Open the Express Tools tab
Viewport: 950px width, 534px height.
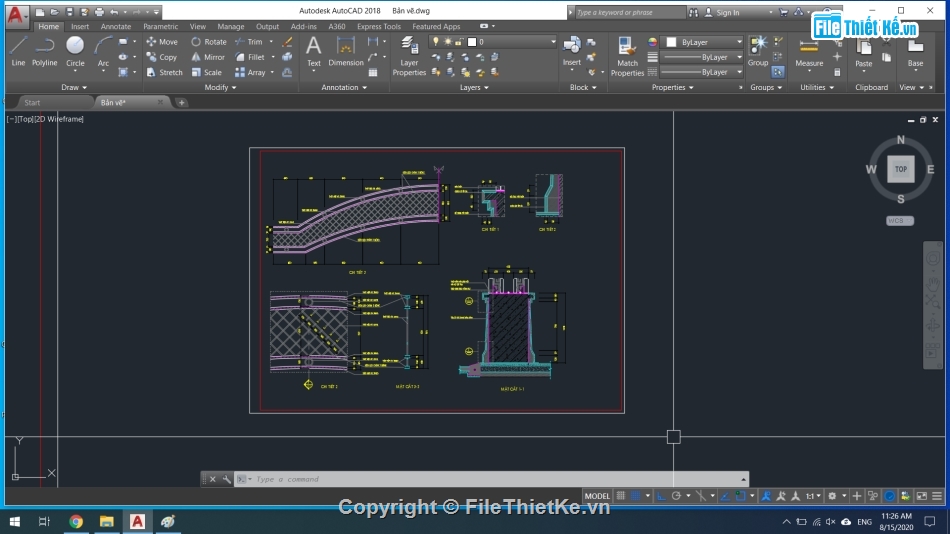[x=379, y=27]
